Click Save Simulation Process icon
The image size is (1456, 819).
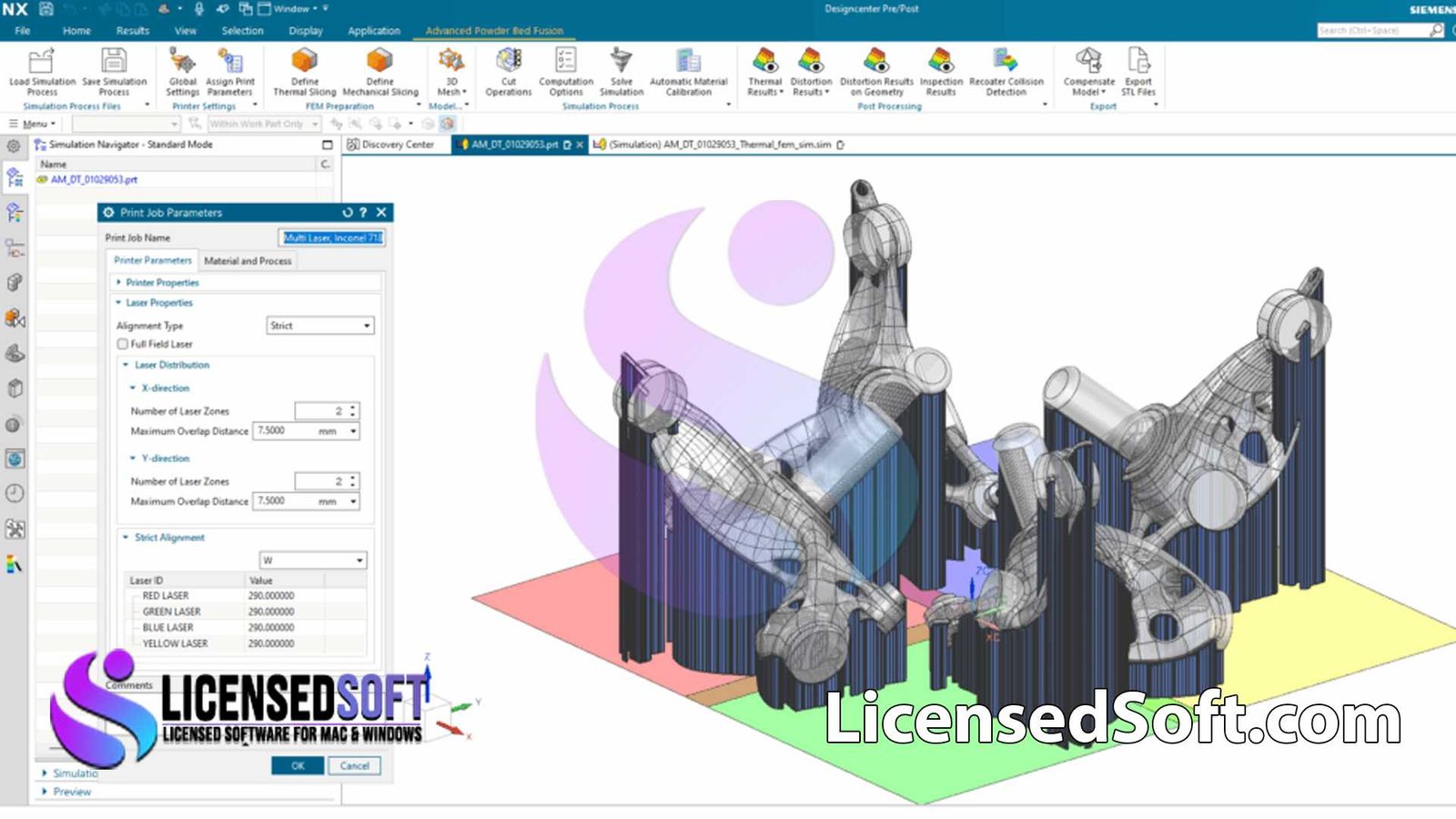point(114,61)
